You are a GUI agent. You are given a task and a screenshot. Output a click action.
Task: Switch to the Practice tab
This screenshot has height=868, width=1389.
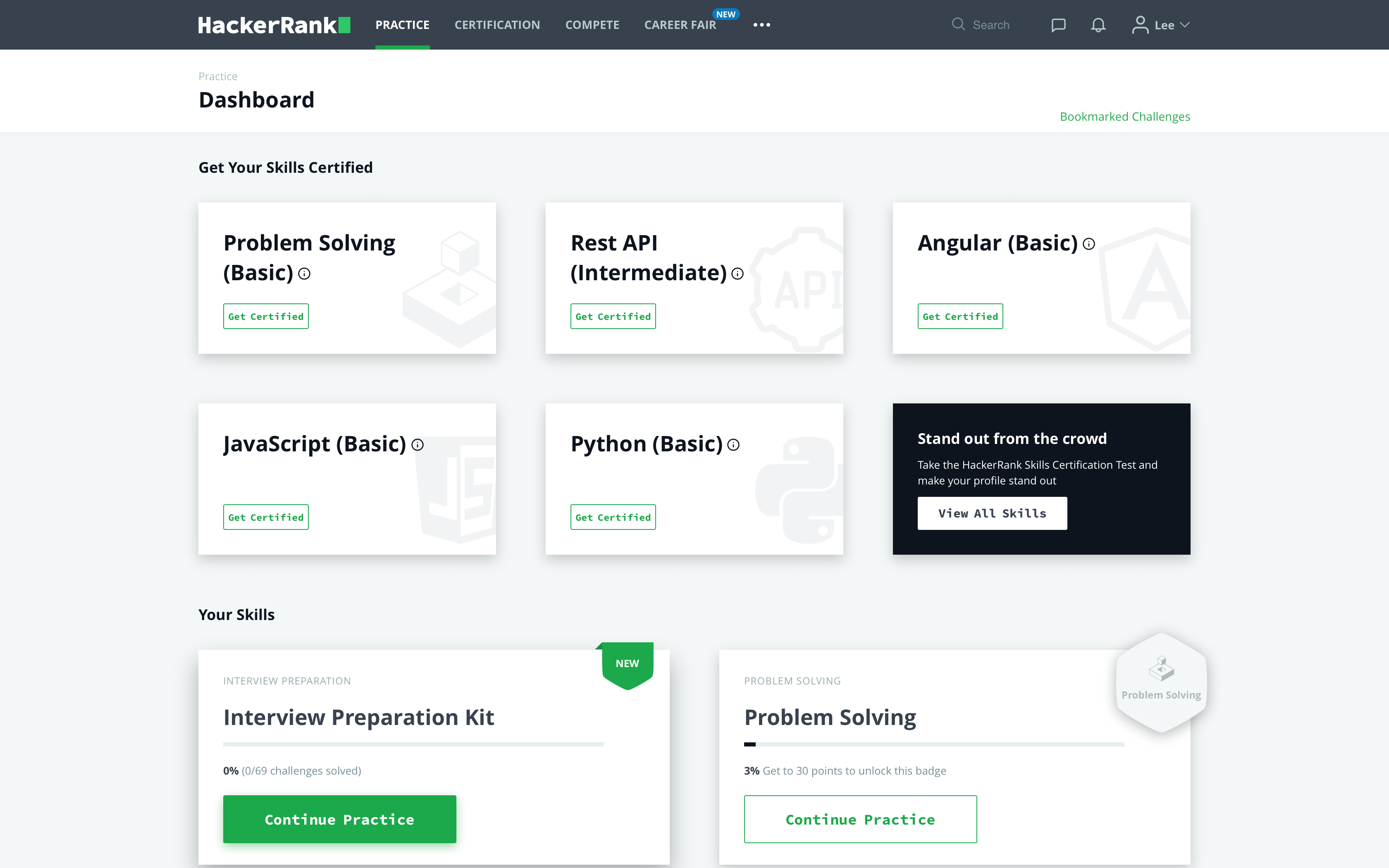[402, 25]
